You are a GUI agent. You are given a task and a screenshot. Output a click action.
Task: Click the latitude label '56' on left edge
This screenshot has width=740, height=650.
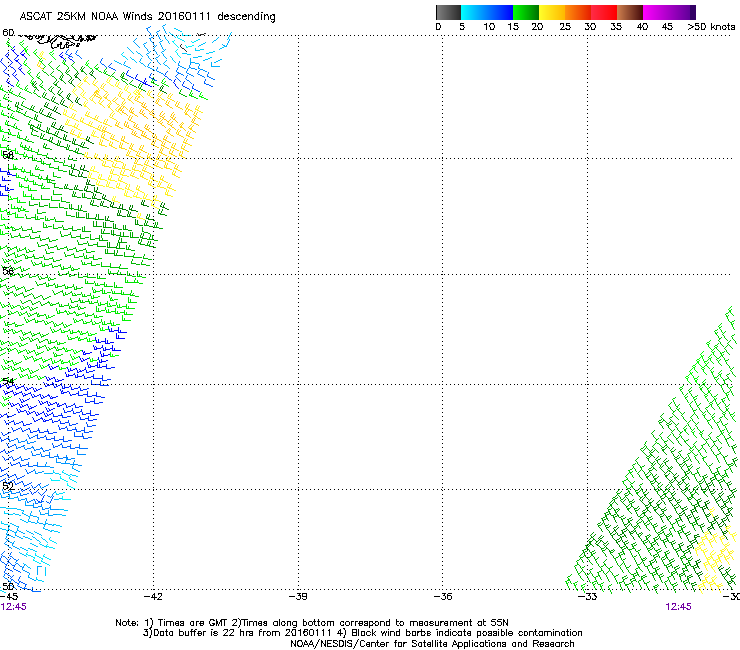pos(8,271)
